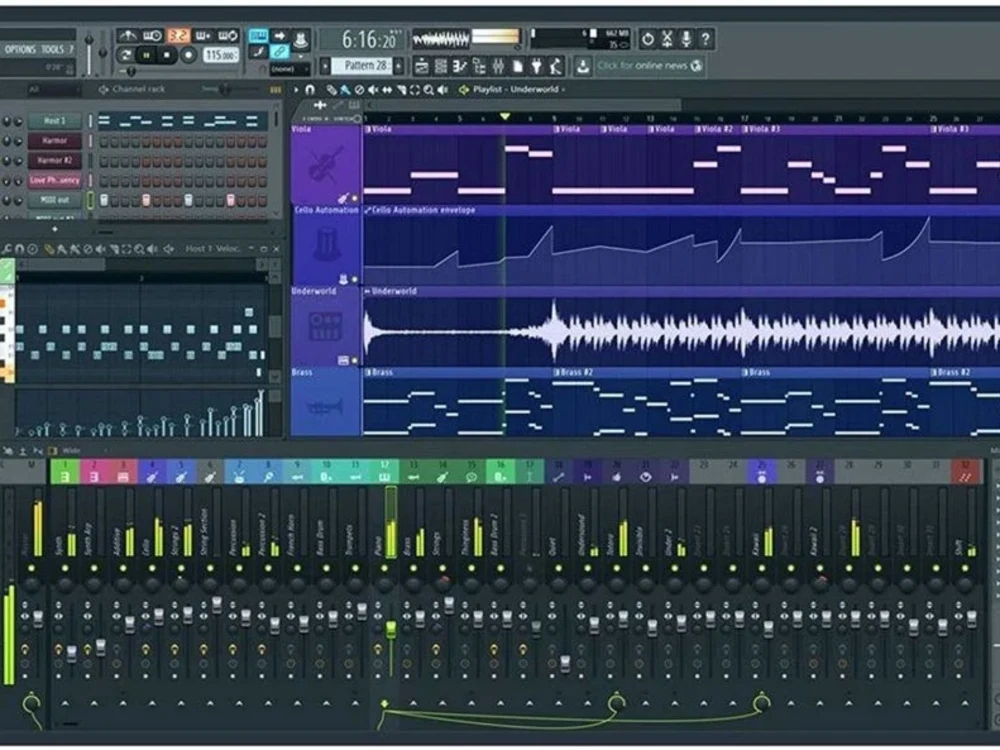Image resolution: width=1000 pixels, height=750 pixels.
Task: Click the Cello Automation envelope clip title
Action: [x=423, y=210]
